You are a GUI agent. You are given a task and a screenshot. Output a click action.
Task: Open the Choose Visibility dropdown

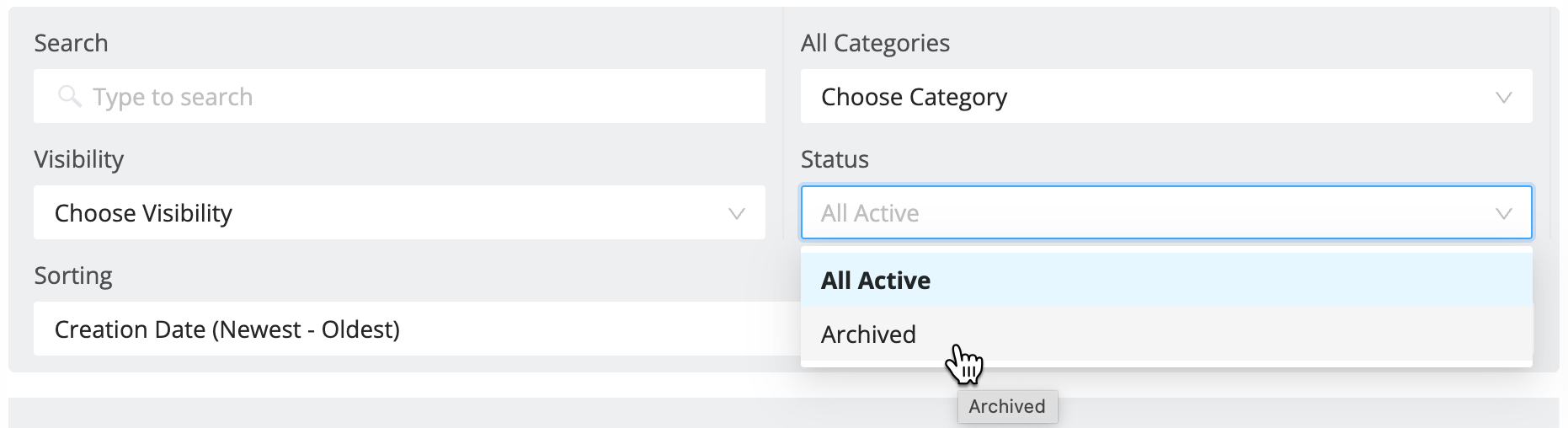pos(399,213)
